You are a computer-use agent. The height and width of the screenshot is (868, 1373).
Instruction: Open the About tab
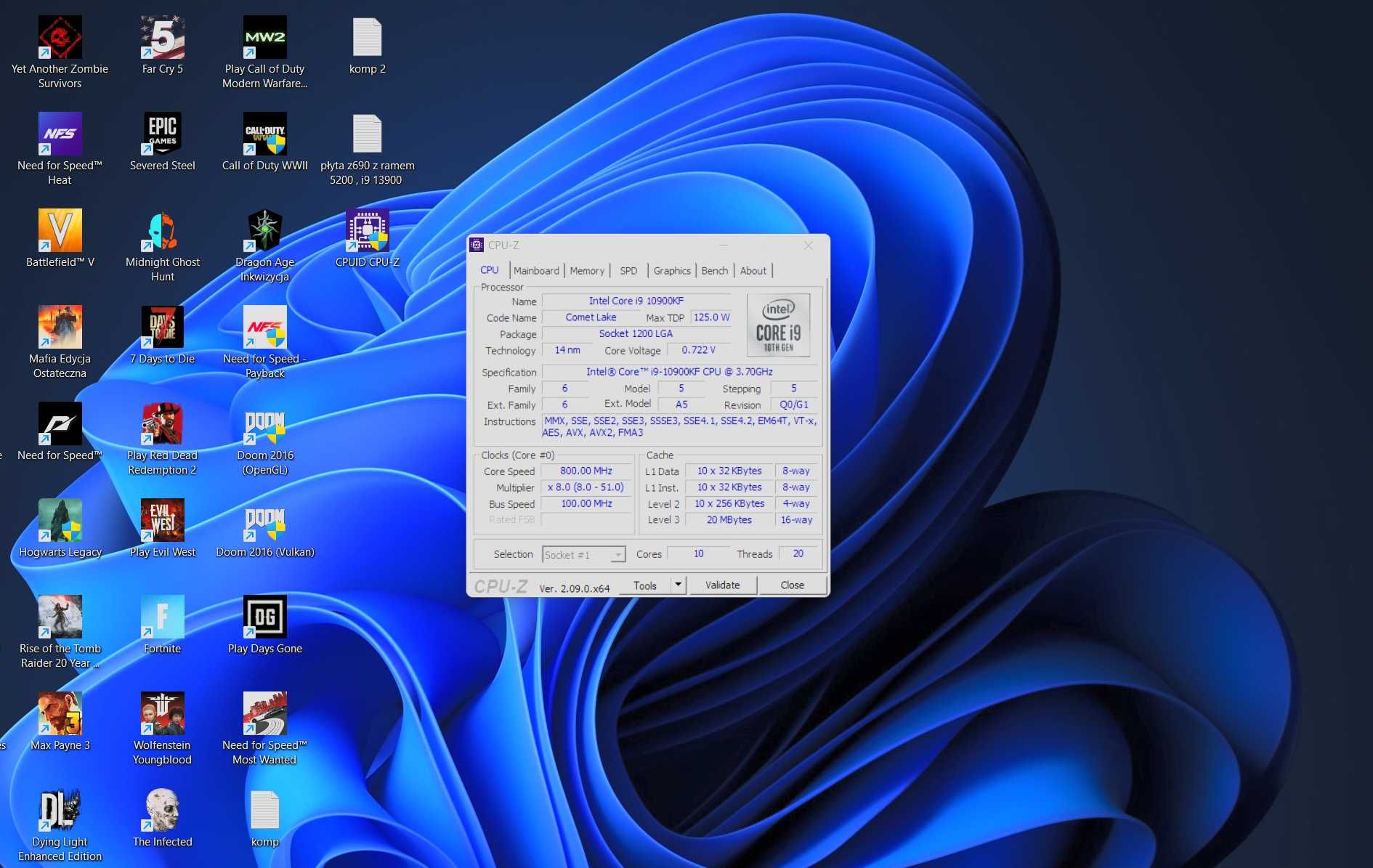(x=753, y=270)
